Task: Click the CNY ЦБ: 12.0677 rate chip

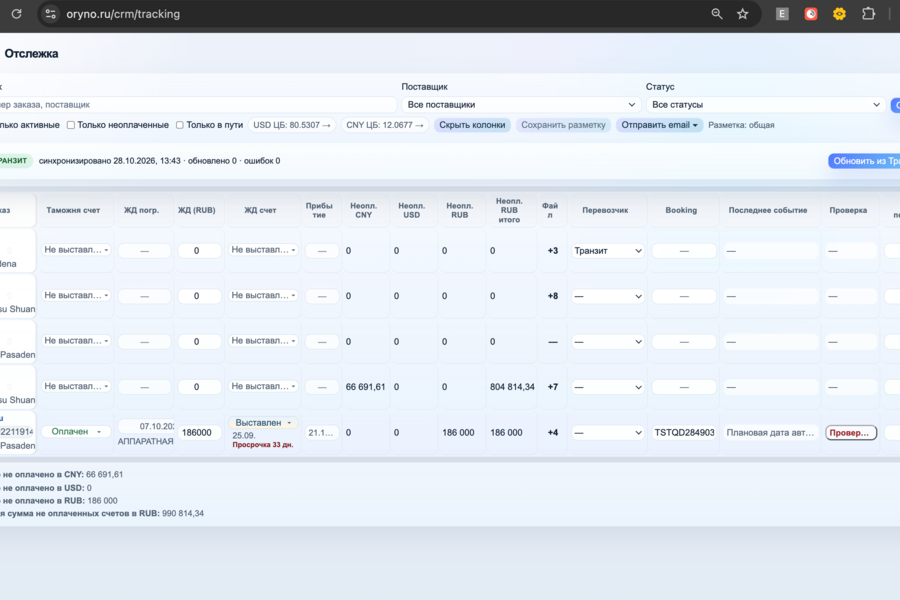Action: click(x=385, y=125)
